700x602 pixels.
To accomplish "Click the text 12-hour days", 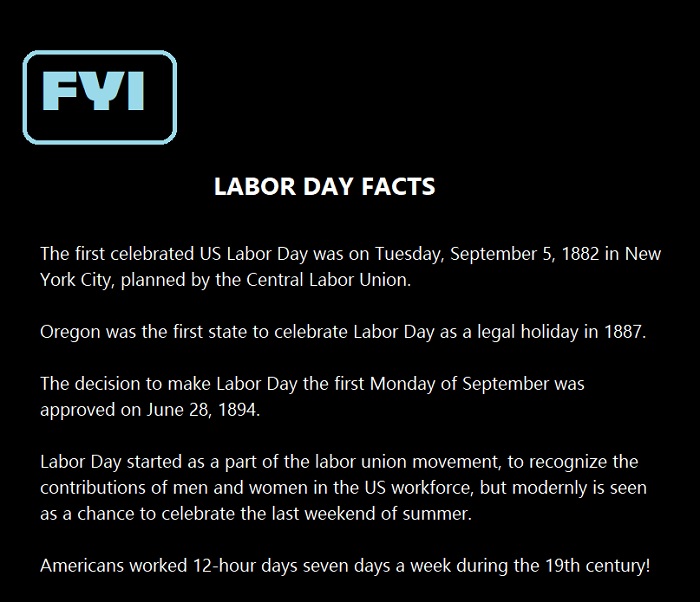I will pyautogui.click(x=246, y=566).
